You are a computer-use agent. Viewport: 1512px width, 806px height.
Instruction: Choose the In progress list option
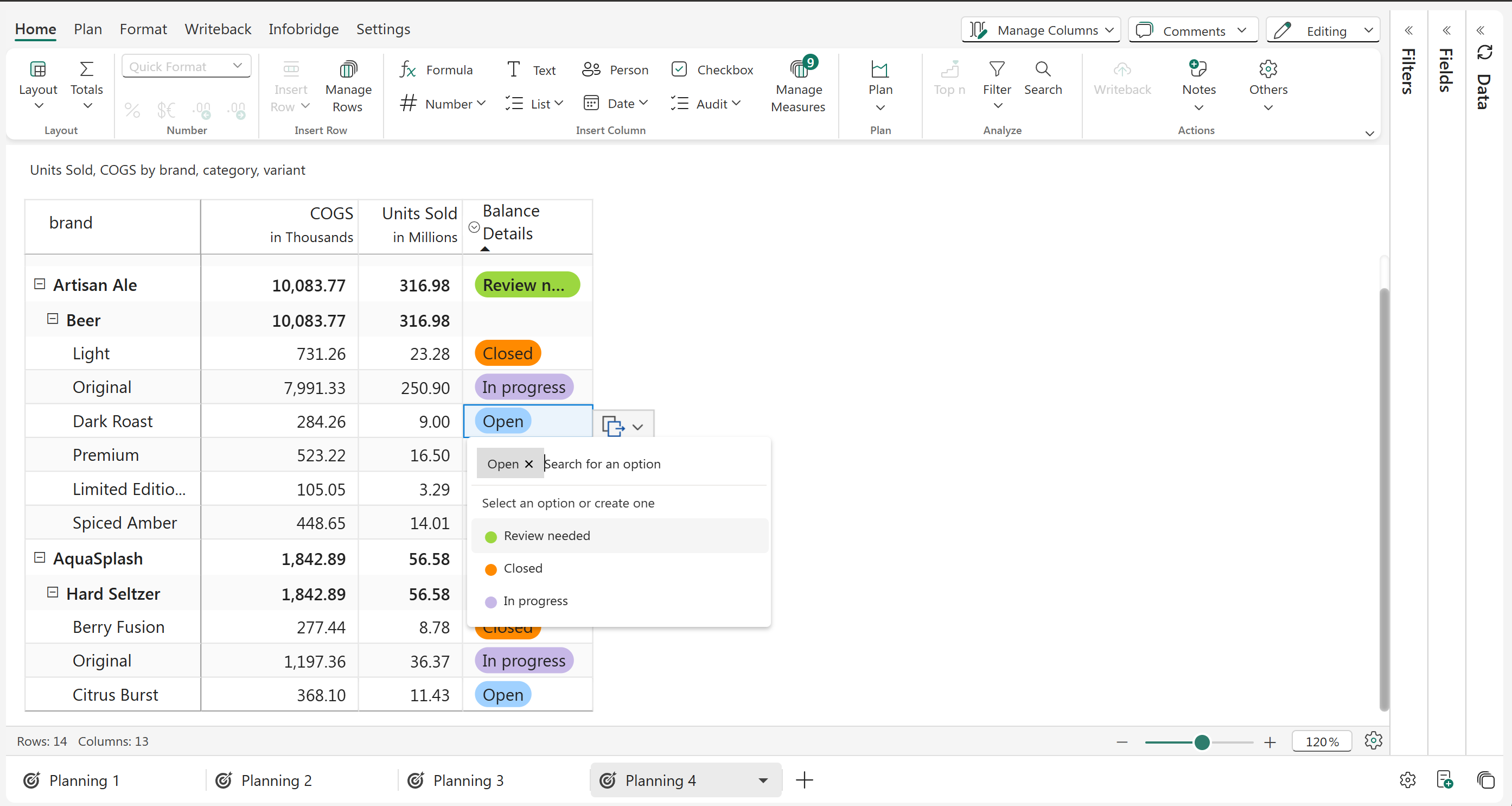535,600
